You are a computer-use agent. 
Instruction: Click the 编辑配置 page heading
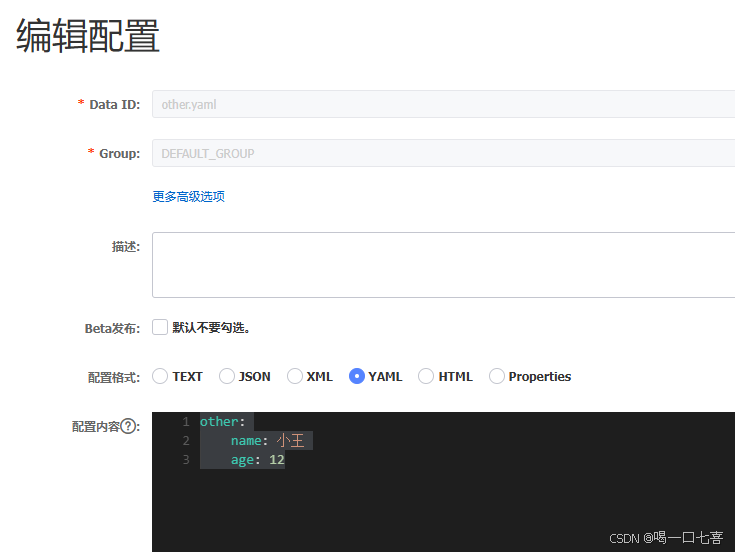tap(88, 36)
